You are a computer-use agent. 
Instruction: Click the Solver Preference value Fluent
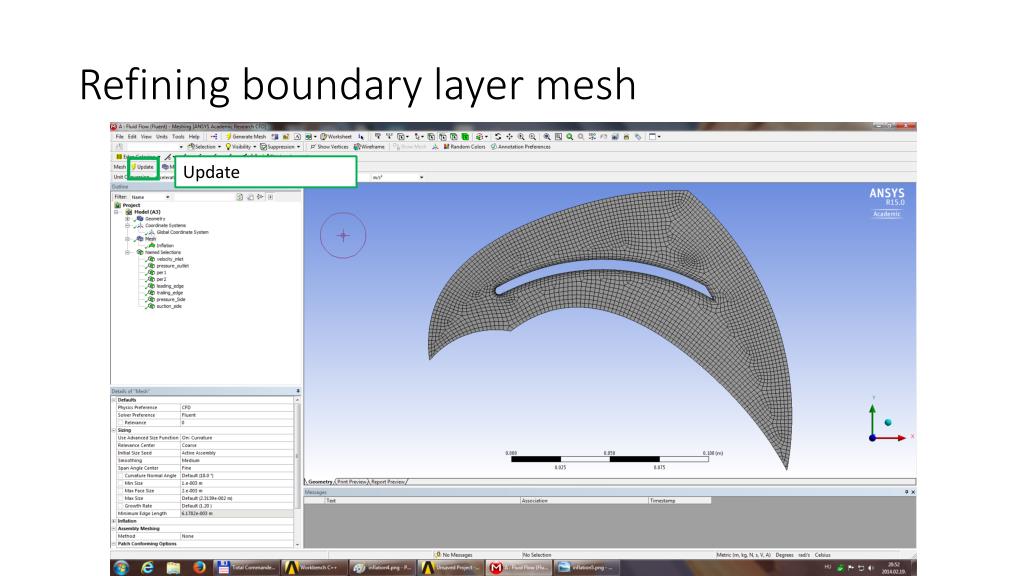pyautogui.click(x=236, y=415)
